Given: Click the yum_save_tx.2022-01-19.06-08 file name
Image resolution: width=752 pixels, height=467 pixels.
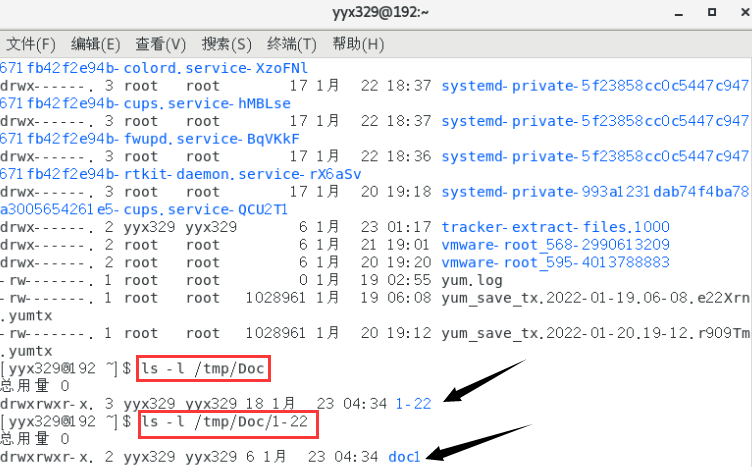Looking at the screenshot, I should click(x=595, y=298).
